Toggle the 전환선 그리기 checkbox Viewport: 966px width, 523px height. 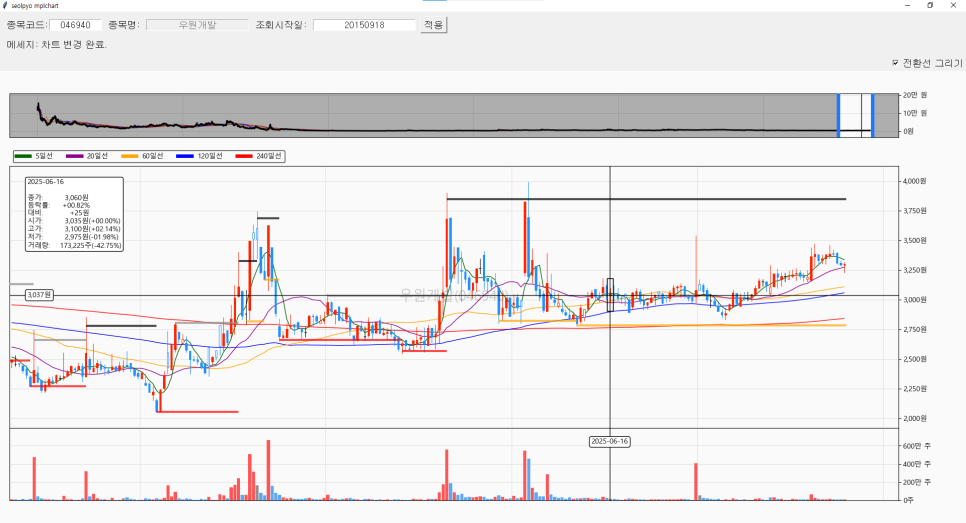pyautogui.click(x=895, y=63)
